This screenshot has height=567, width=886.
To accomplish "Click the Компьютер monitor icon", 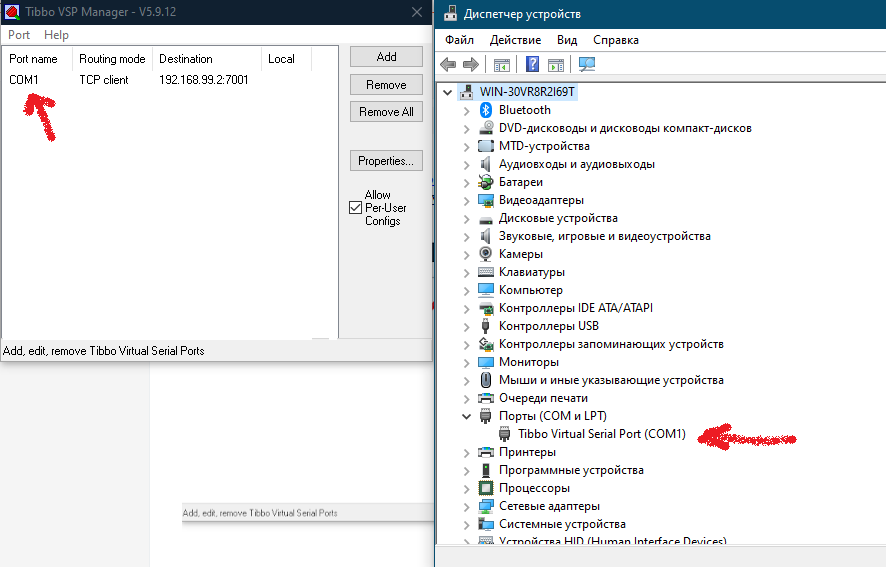I will [485, 290].
